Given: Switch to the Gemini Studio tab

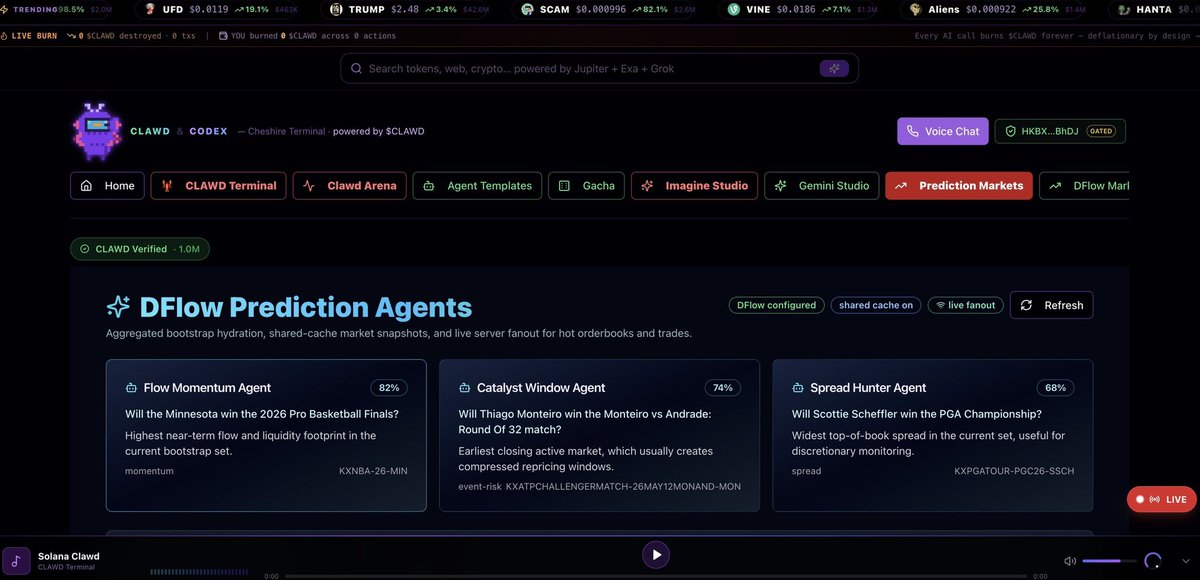Looking at the screenshot, I should [822, 186].
